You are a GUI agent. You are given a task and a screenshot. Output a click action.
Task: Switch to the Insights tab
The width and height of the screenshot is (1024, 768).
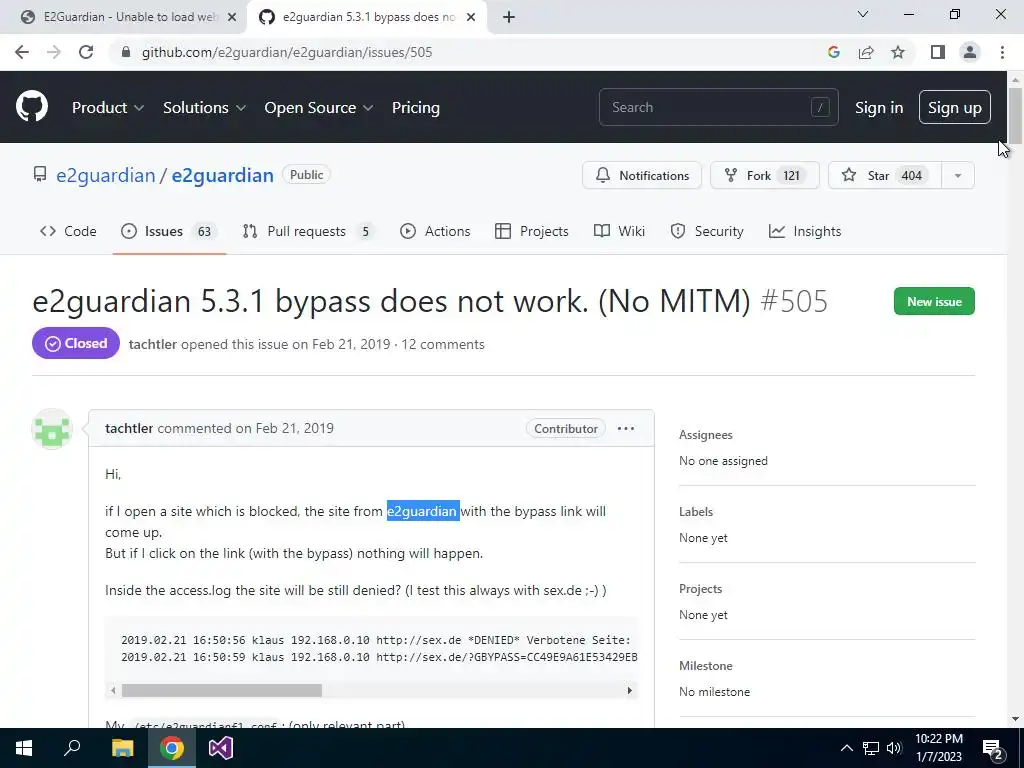click(805, 231)
